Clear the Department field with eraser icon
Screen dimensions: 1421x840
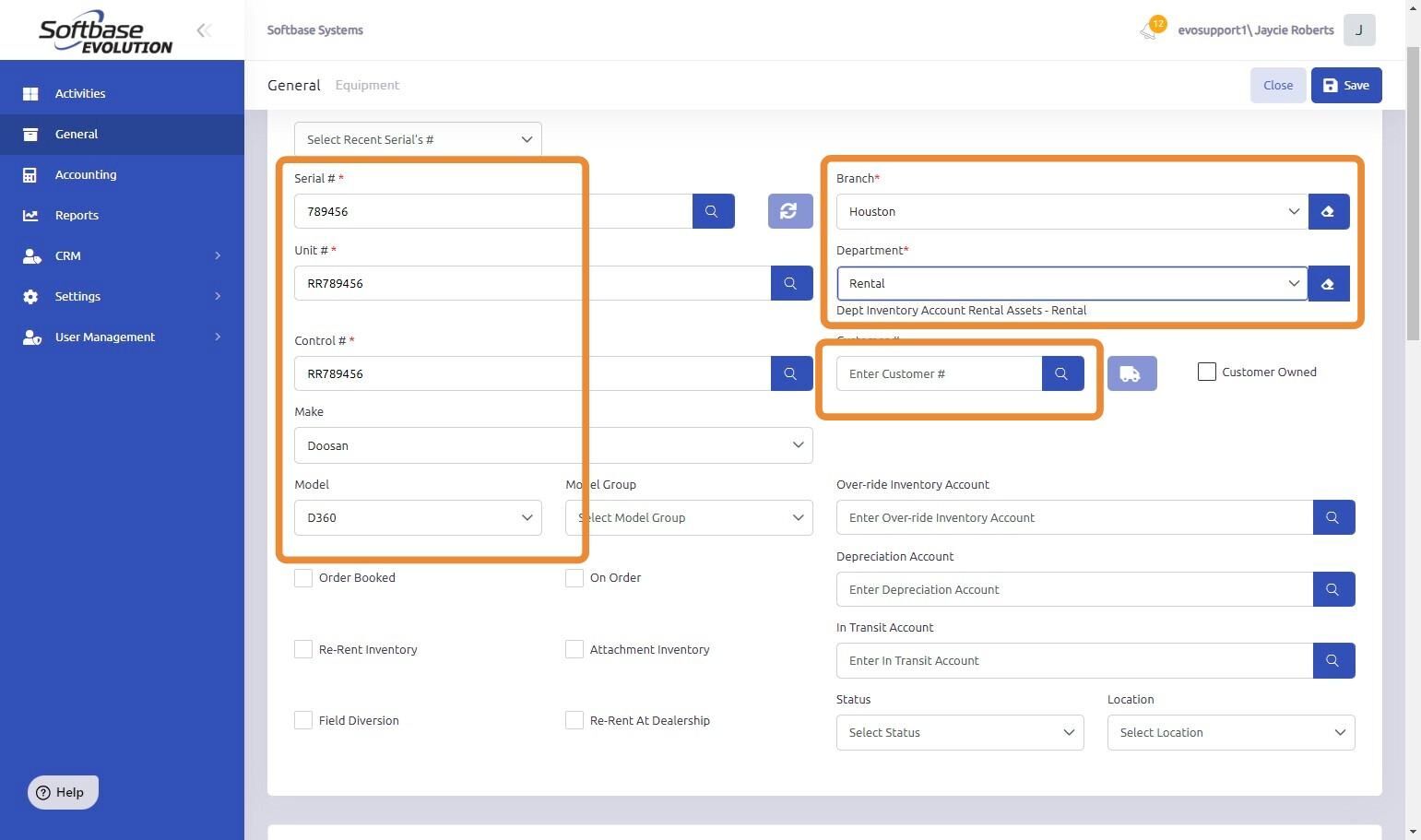coord(1329,283)
